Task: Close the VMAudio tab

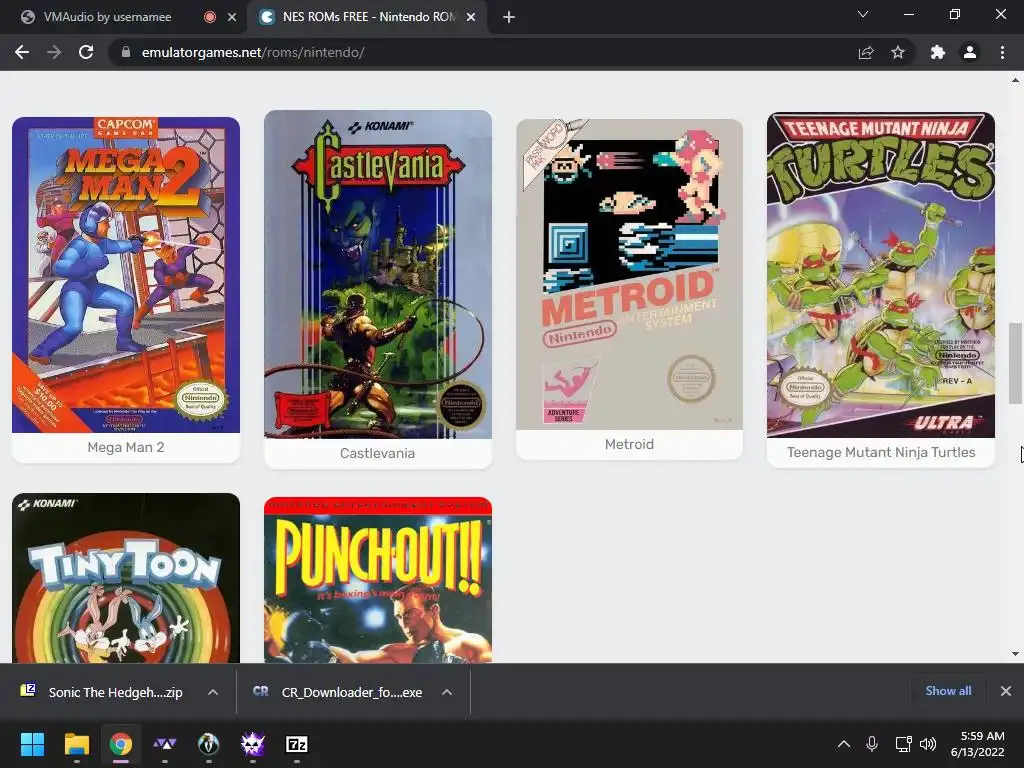Action: point(232,18)
